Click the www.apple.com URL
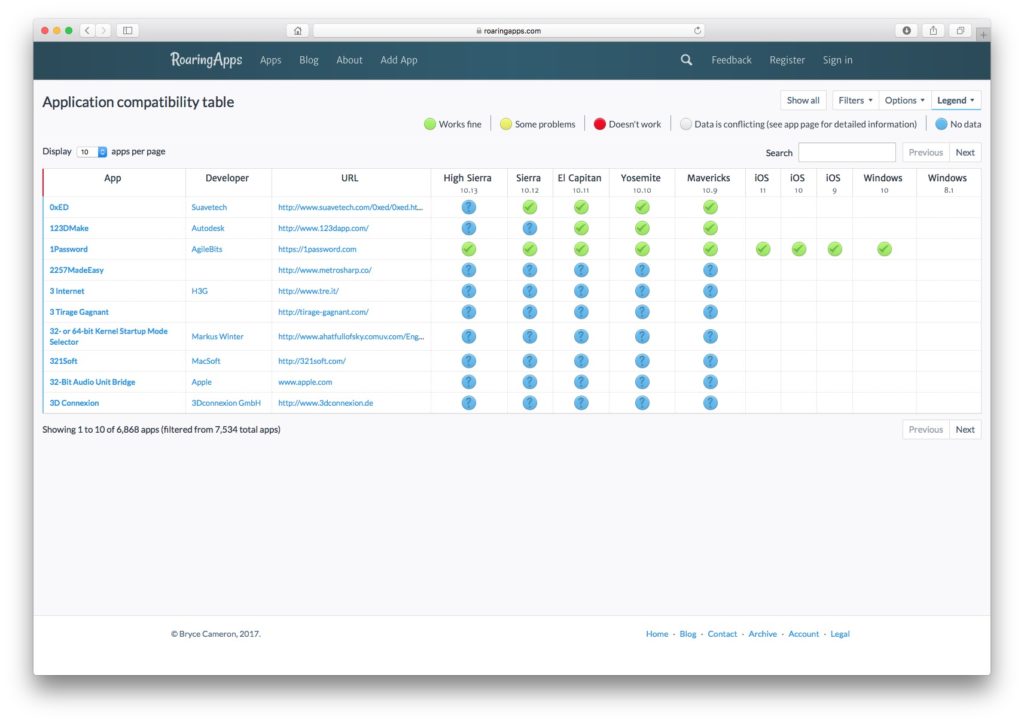Screen dimensions: 1024x723 (x=305, y=381)
